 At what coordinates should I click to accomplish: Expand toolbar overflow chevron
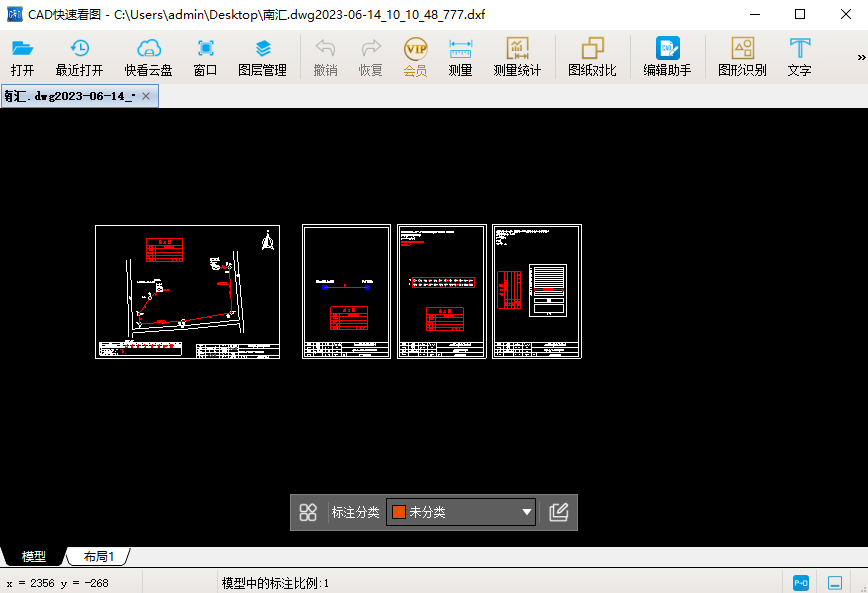pyautogui.click(x=861, y=57)
